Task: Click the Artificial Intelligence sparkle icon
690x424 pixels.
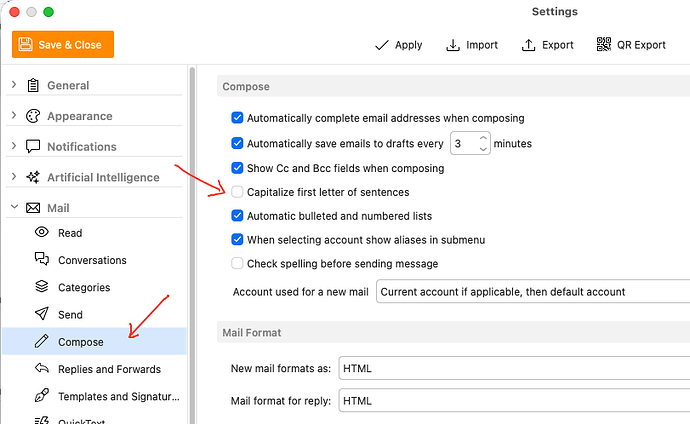Action: coord(33,177)
